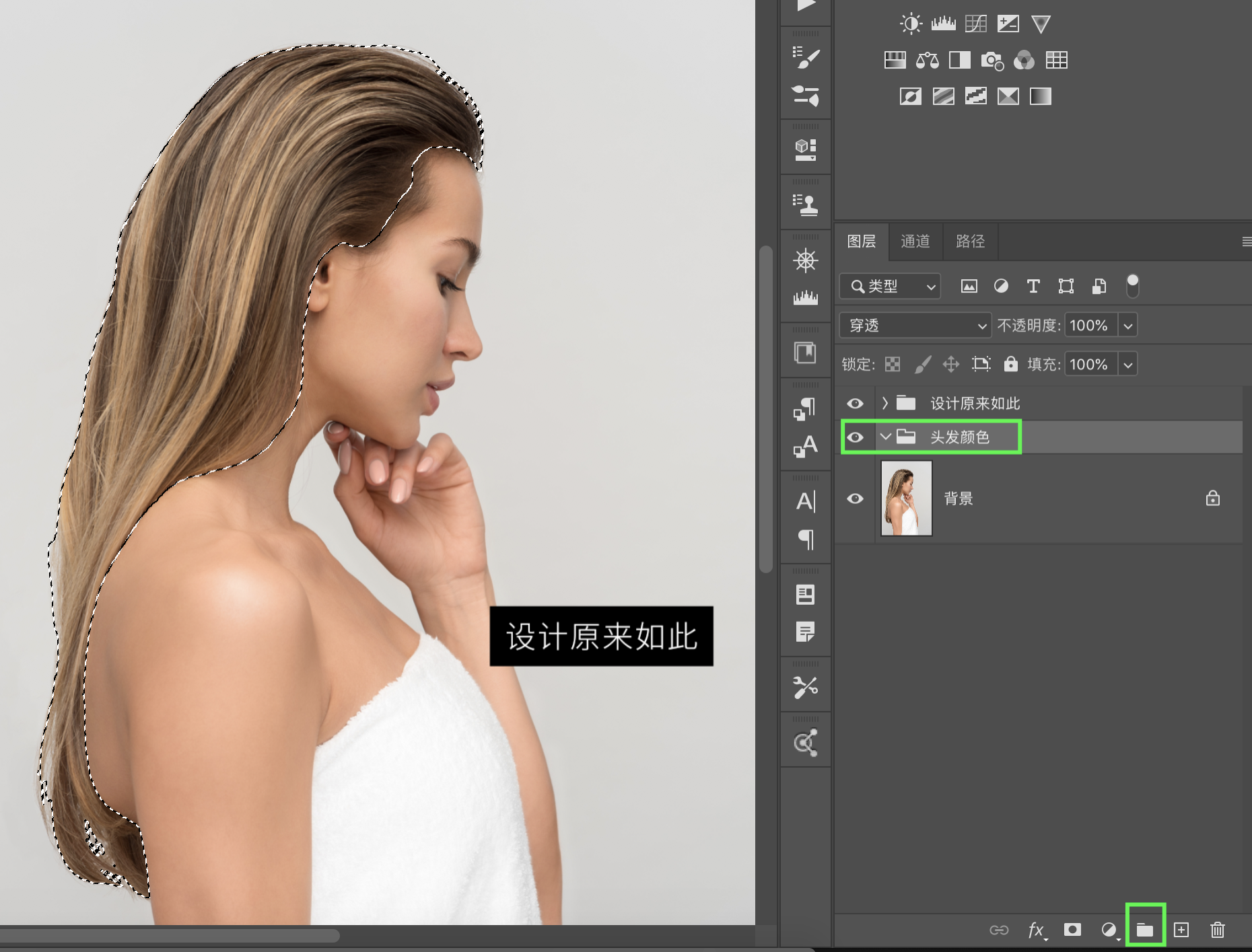Add a Color Balance adjustment
The image size is (1252, 952).
[927, 61]
